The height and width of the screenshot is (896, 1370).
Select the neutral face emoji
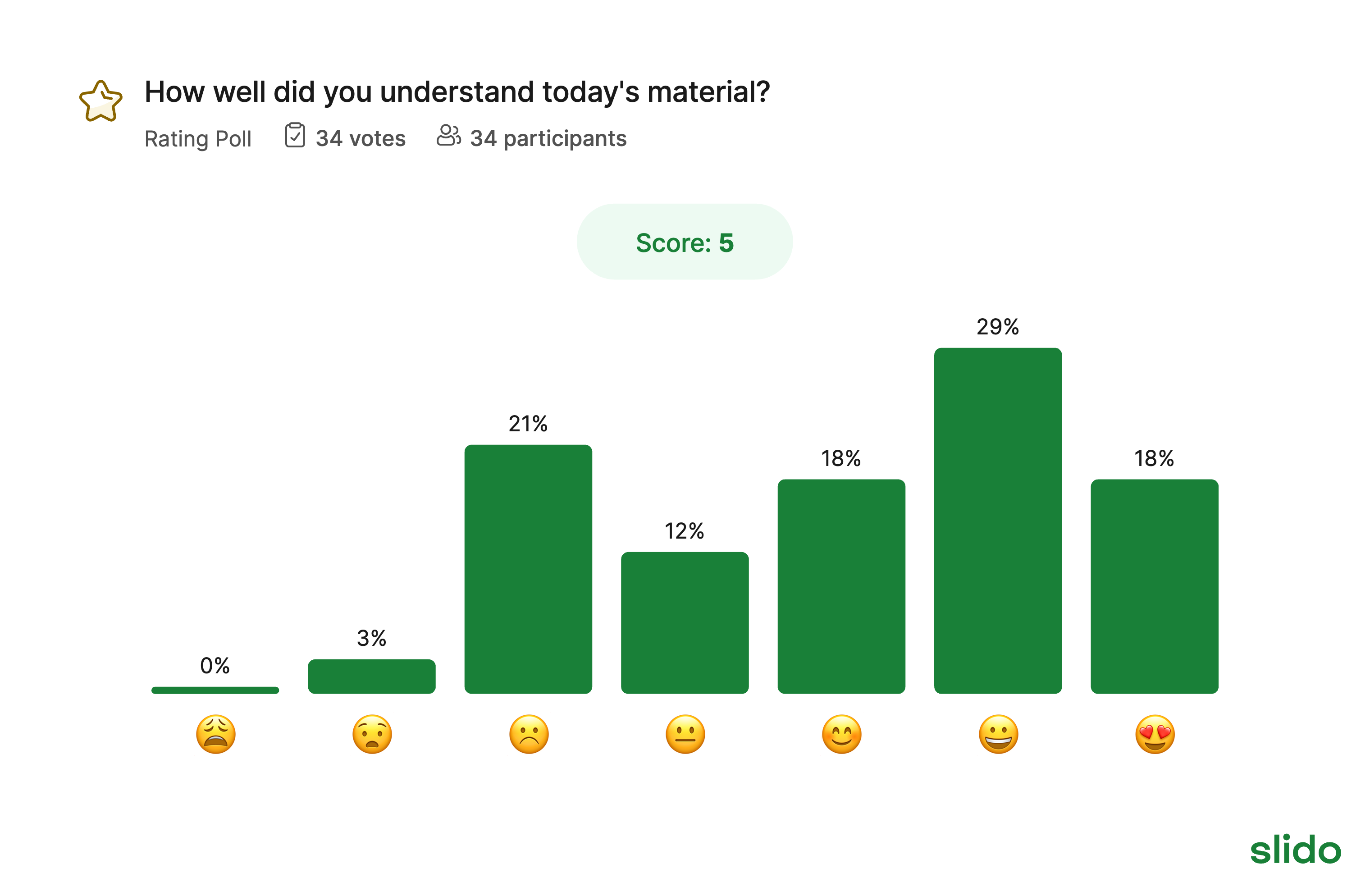pos(685,734)
